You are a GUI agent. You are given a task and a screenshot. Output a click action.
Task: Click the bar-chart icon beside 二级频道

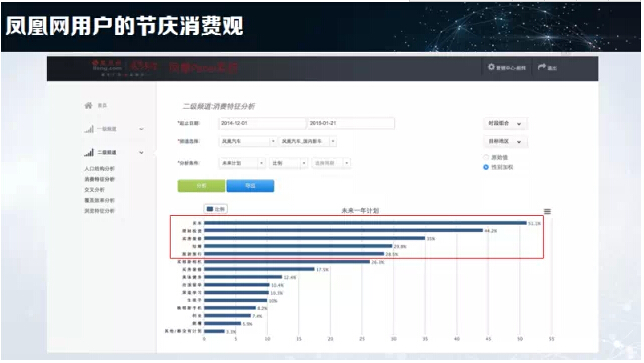click(89, 152)
